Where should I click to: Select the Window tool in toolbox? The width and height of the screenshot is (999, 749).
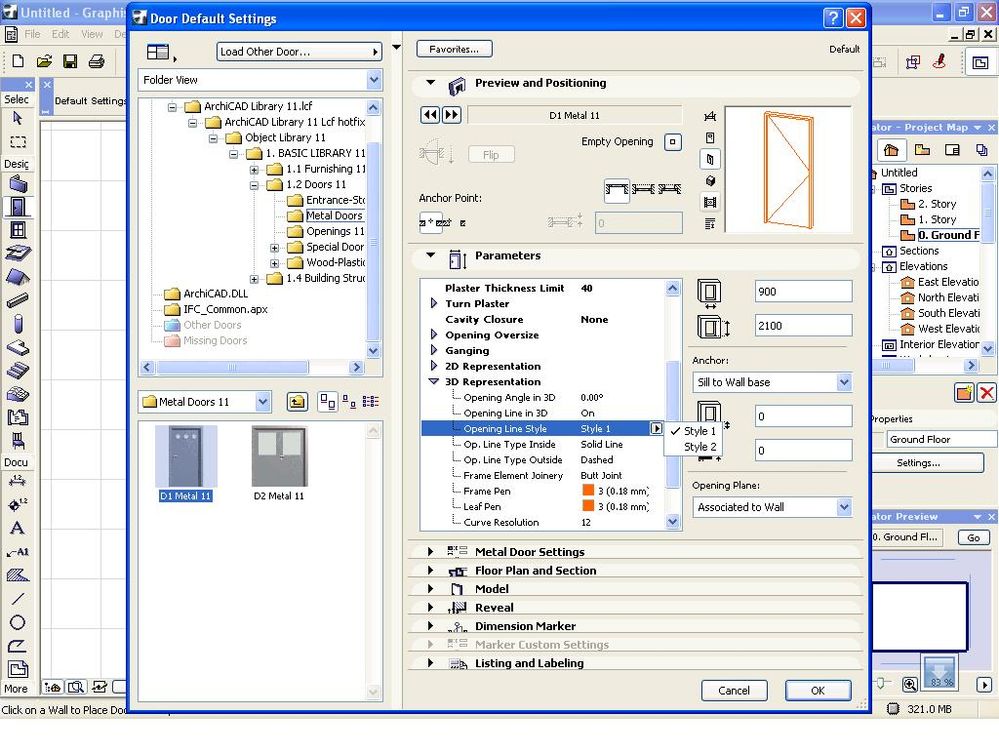pyautogui.click(x=17, y=230)
